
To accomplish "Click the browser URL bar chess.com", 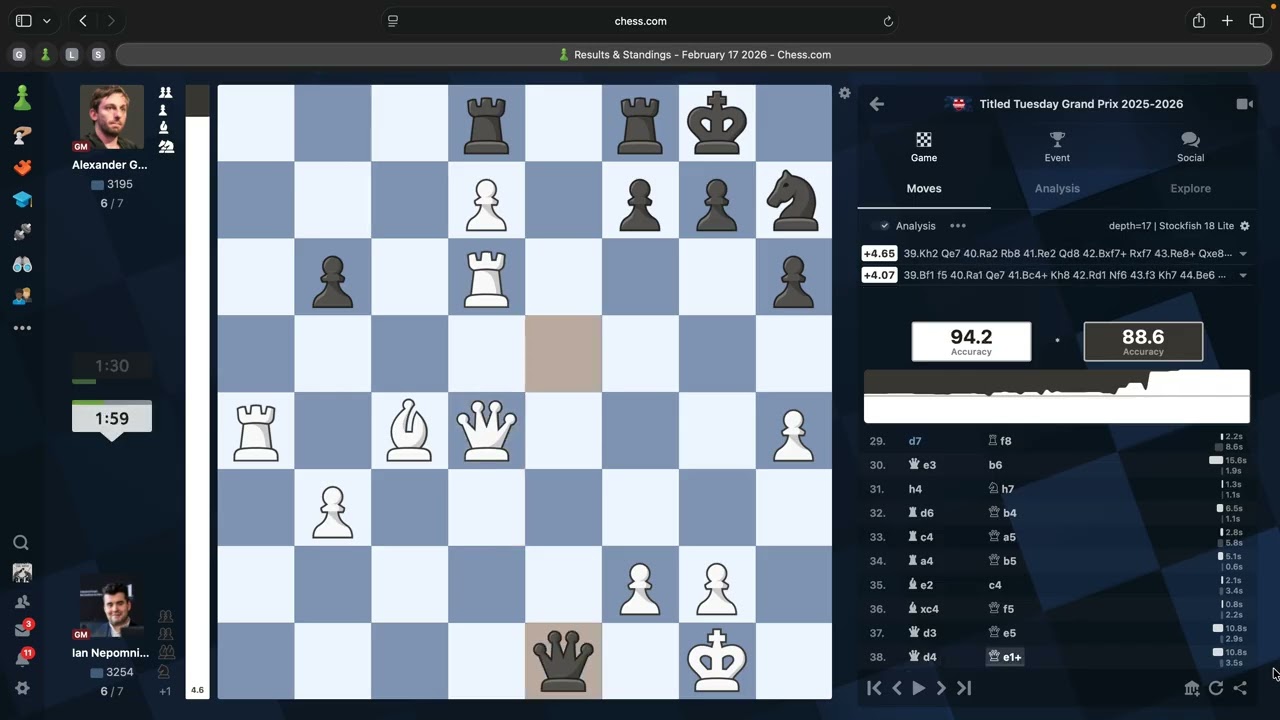I will (640, 21).
